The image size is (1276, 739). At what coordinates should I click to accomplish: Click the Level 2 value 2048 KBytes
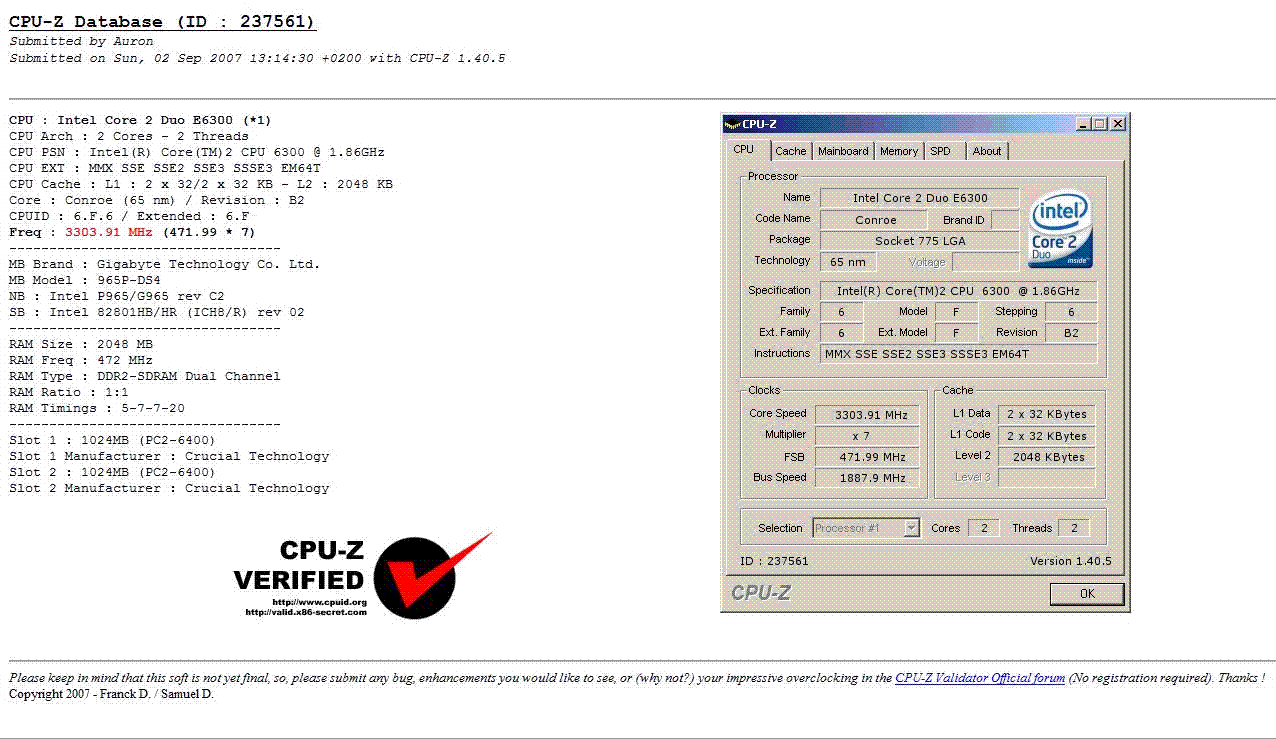(1046, 457)
